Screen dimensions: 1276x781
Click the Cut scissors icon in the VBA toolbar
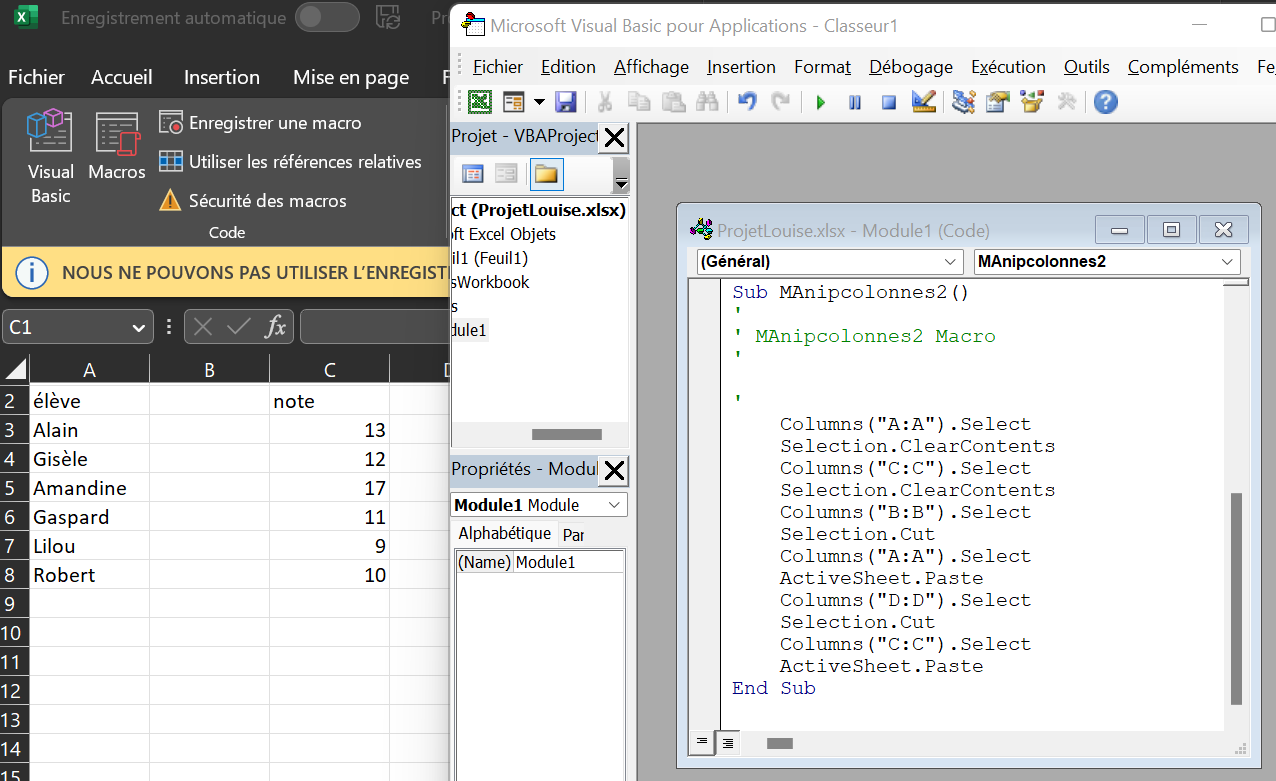click(605, 102)
